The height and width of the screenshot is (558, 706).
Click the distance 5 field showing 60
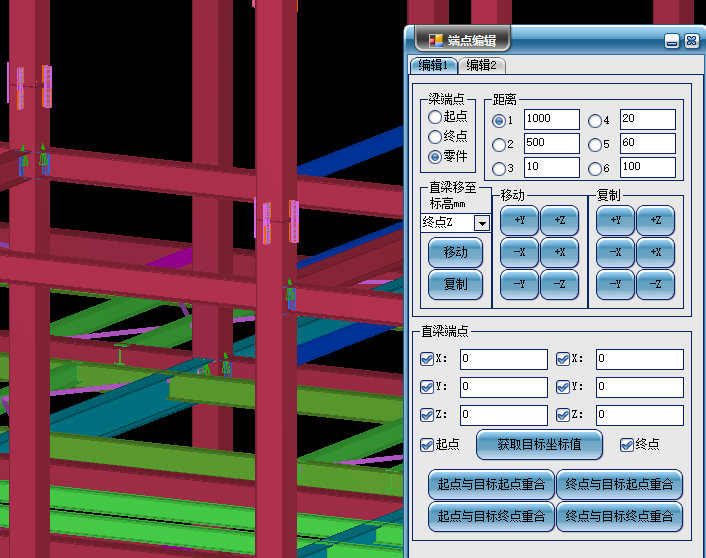[647, 143]
